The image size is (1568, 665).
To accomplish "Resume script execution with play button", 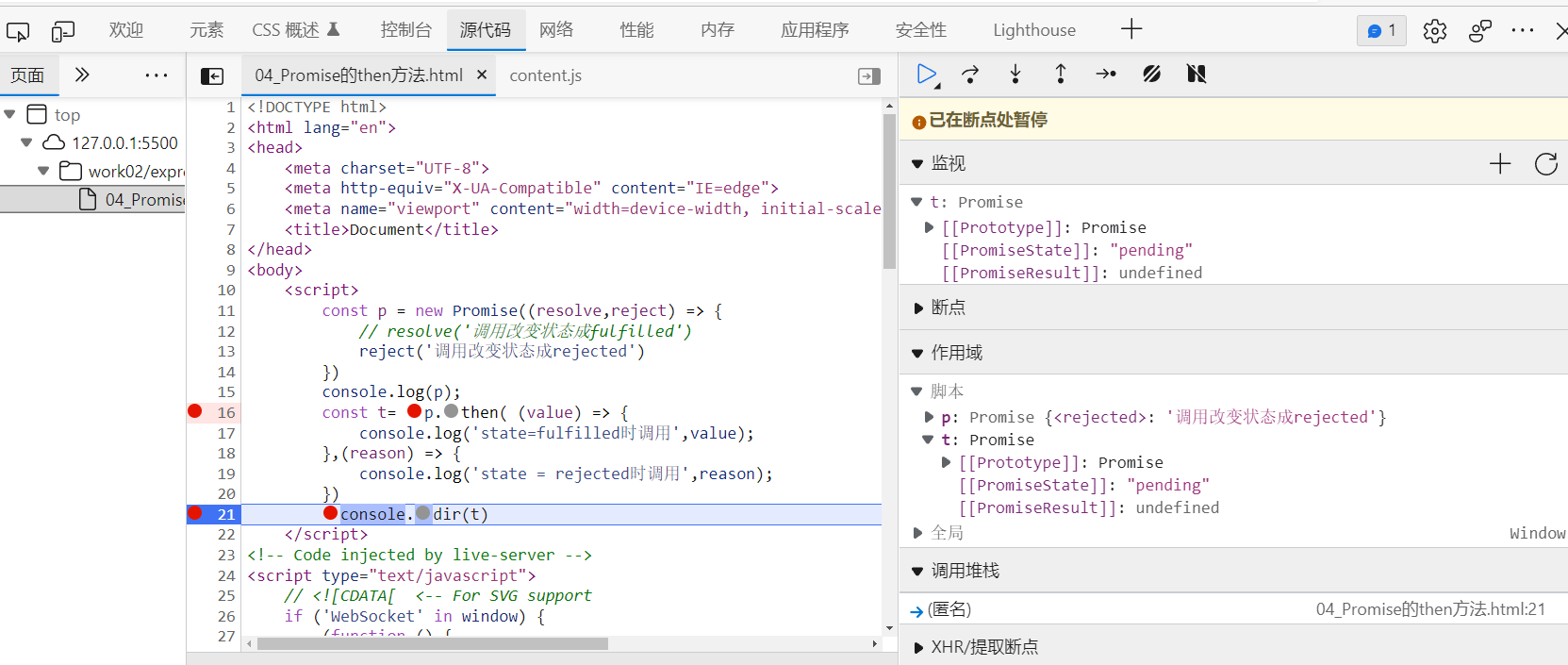I will tap(927, 74).
